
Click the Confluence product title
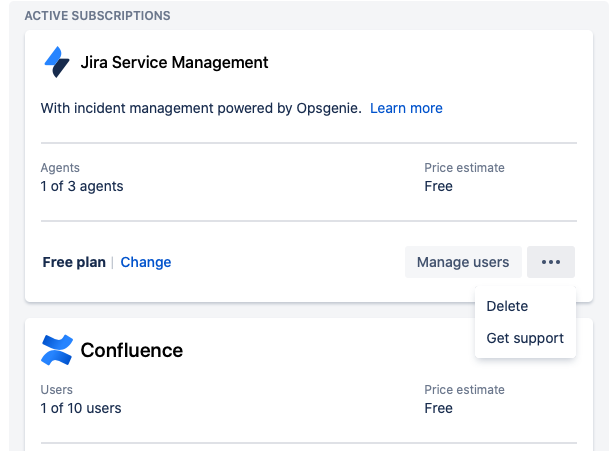point(132,350)
